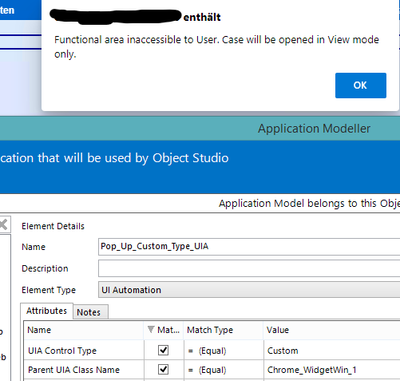The image size is (400, 381).
Task: Open Match Type for Parent UIA Class Name row
Action: click(223, 370)
